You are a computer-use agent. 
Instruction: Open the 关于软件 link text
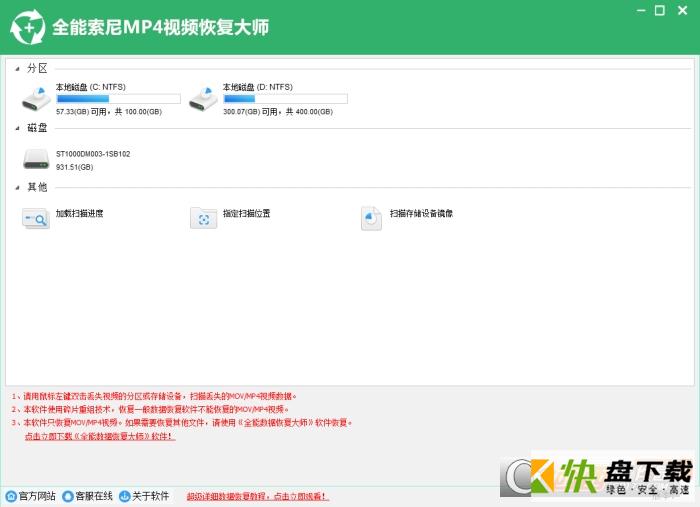pyautogui.click(x=150, y=496)
